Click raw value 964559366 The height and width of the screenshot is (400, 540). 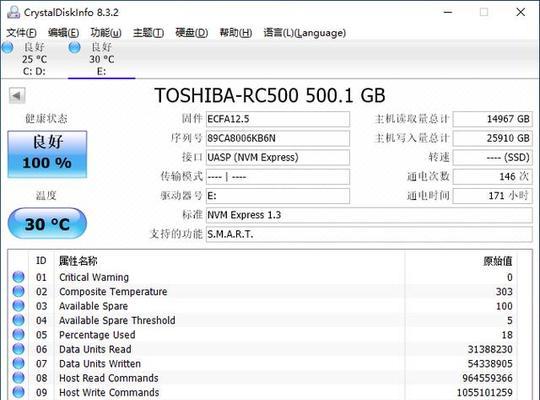point(487,378)
